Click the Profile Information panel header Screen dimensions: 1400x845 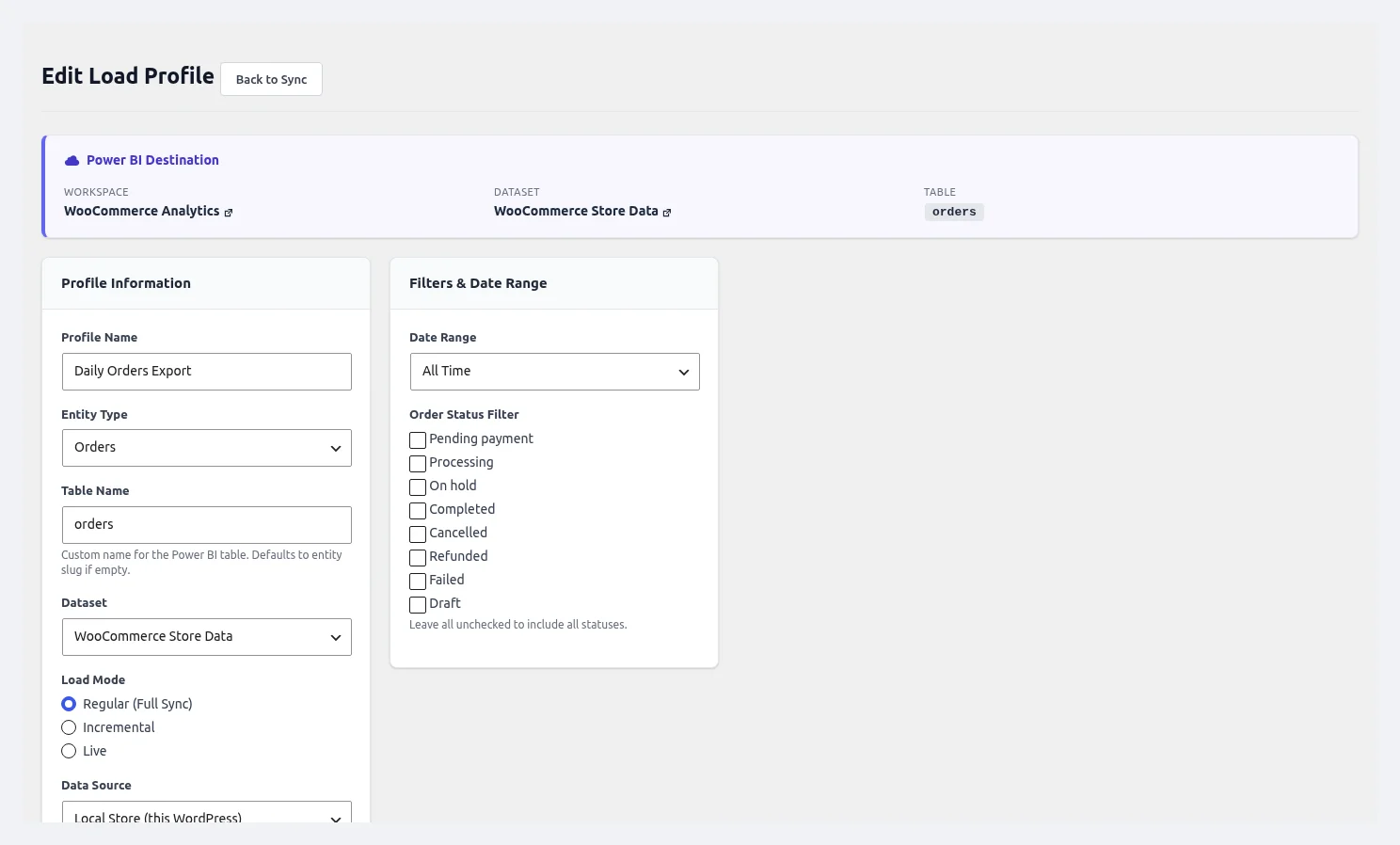pos(206,283)
